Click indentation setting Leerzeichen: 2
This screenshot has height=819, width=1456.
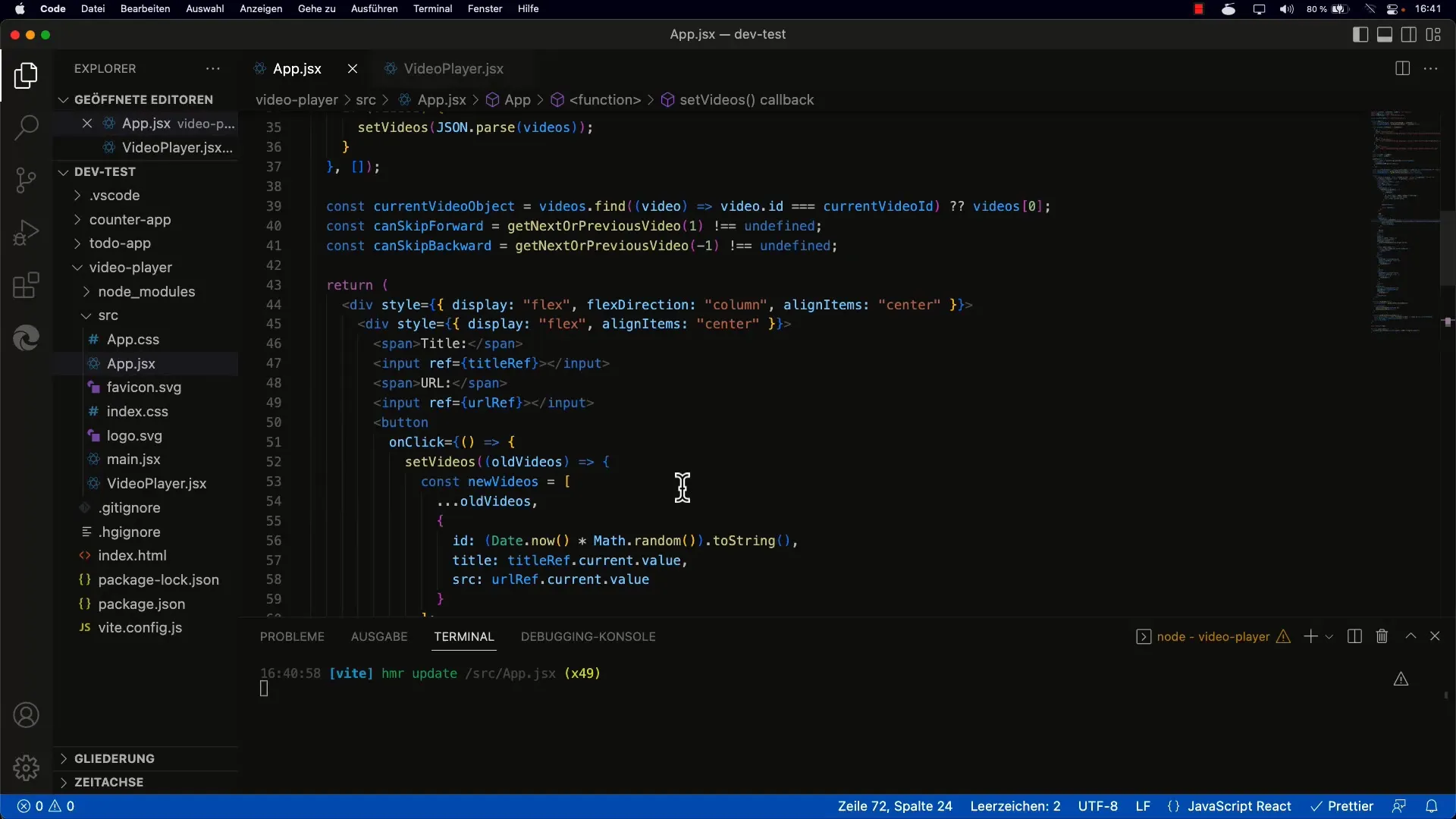pos(1015,806)
